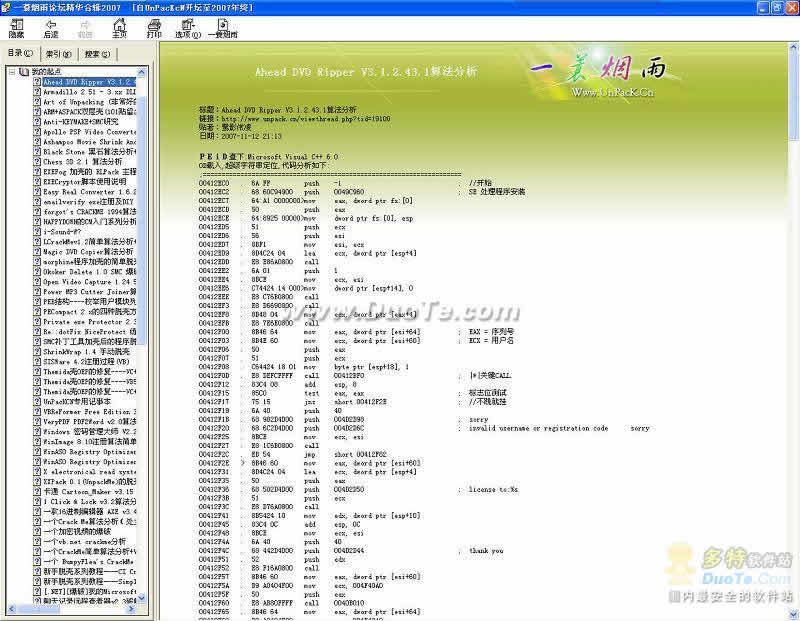This screenshot has height=621, width=800.
Task: Click the www.unpack.cn viewthread link
Action: pos(306,119)
